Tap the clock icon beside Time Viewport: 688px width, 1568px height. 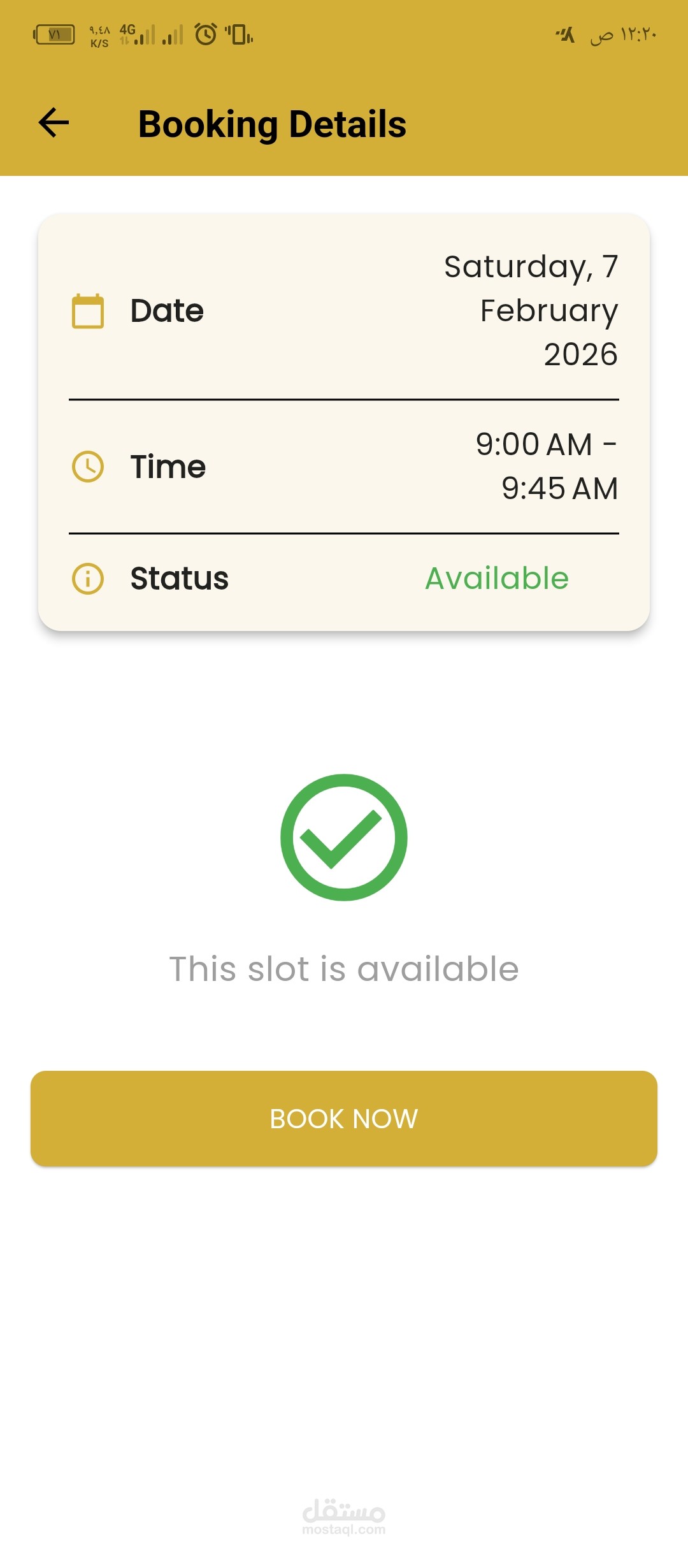[88, 467]
